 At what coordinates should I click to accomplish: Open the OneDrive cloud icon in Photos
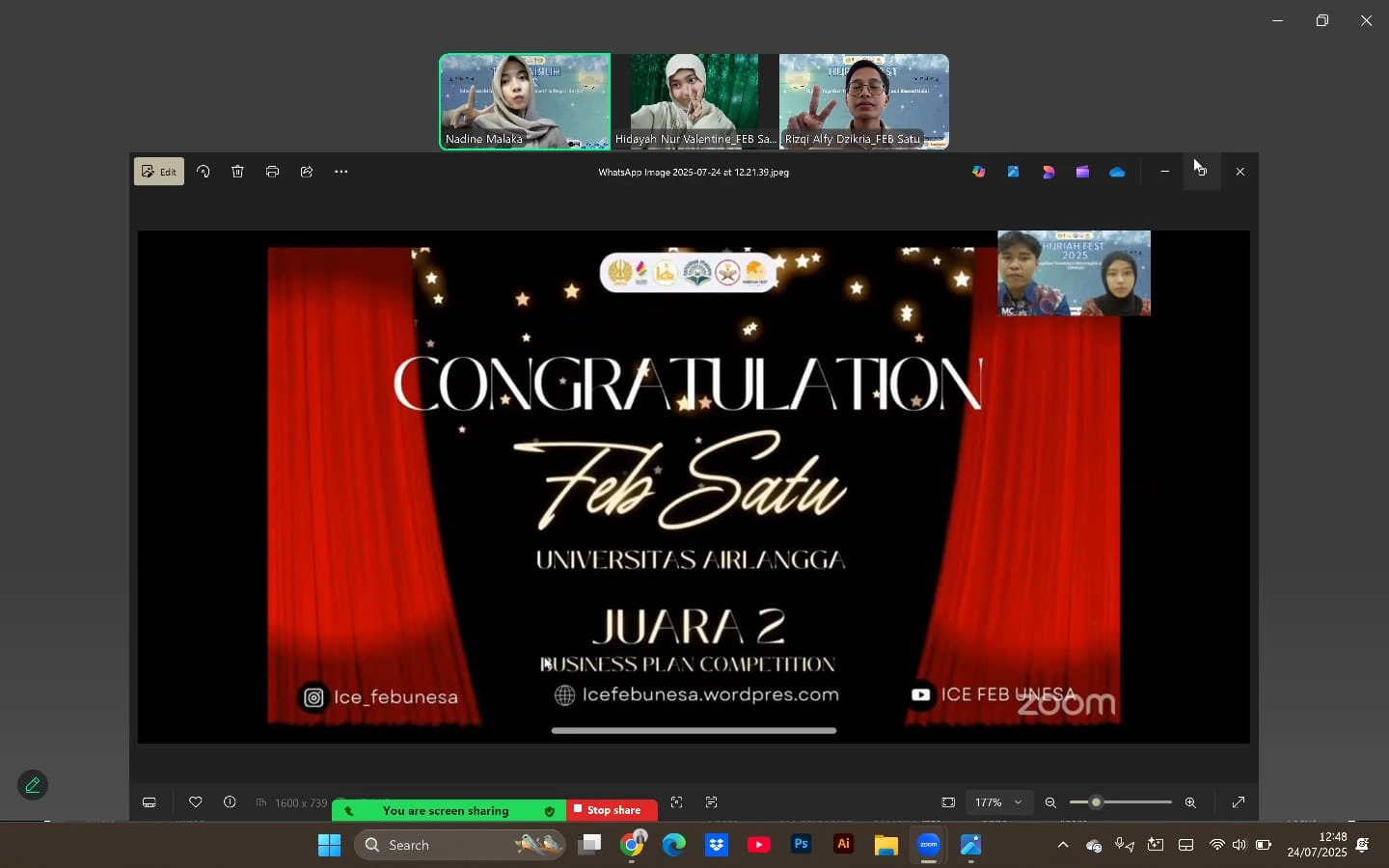pyautogui.click(x=1118, y=172)
